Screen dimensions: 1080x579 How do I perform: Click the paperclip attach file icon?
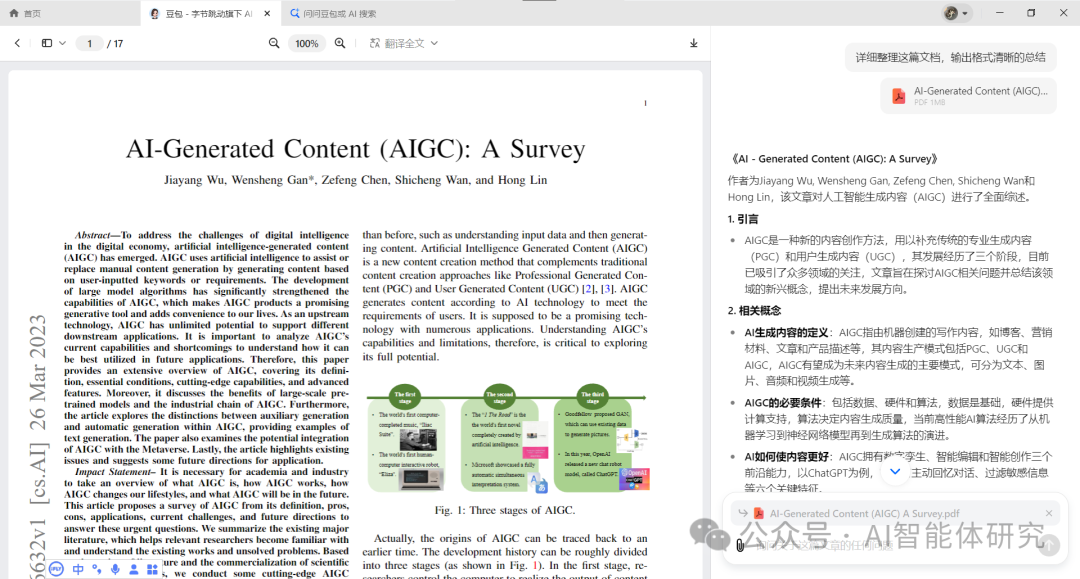[x=740, y=545]
